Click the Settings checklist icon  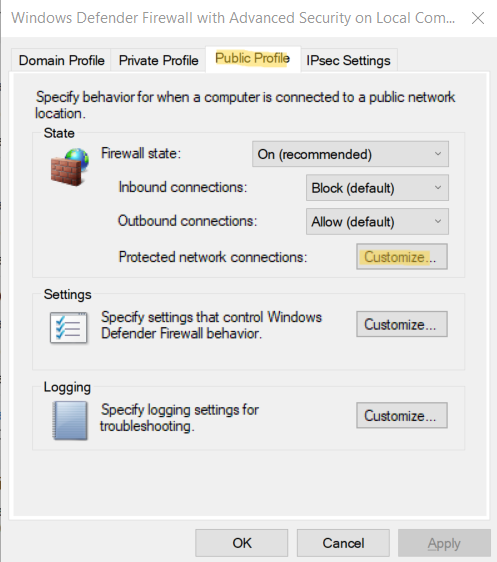click(69, 328)
